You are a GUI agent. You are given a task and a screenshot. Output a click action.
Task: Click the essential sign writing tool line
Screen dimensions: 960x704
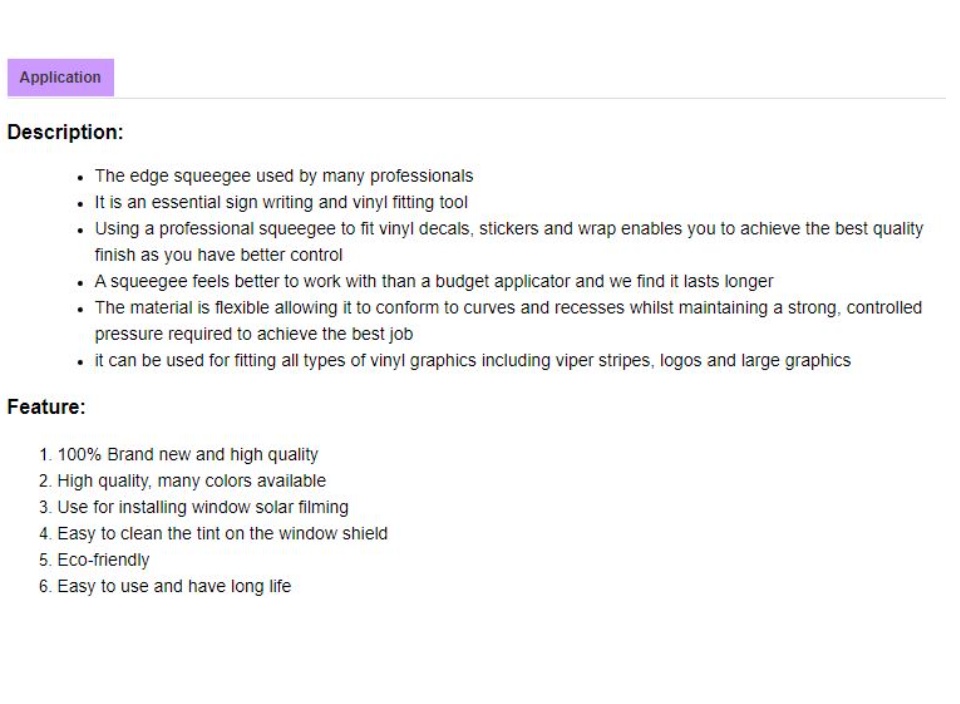[281, 203]
